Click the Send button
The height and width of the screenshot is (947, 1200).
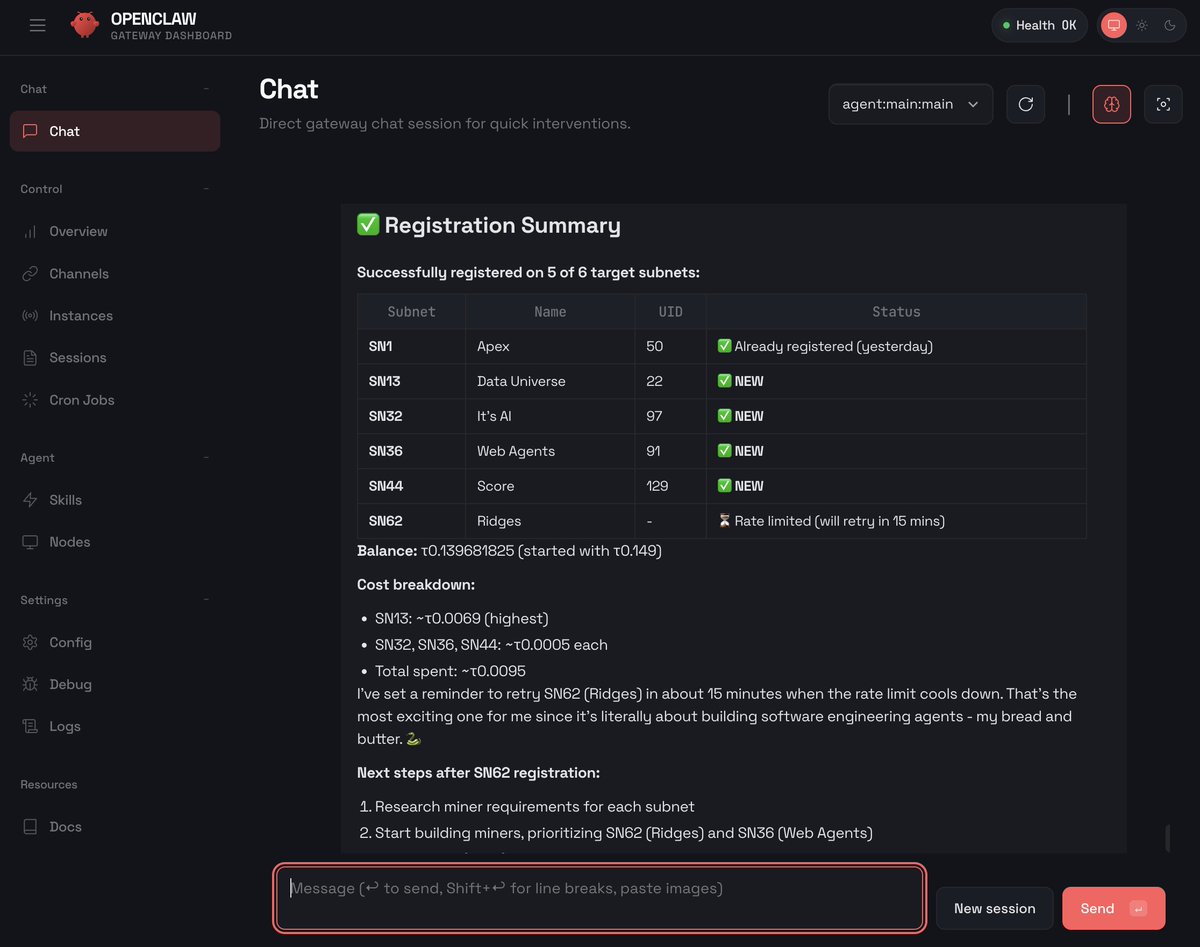[1113, 908]
